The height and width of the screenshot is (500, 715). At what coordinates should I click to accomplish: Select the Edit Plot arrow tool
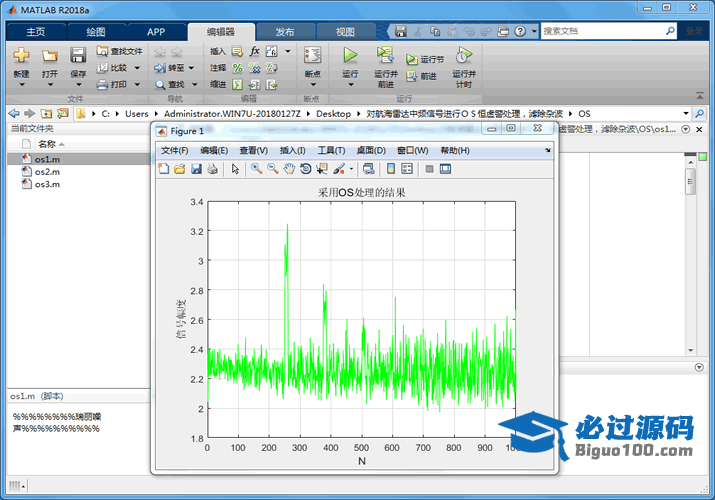[x=235, y=169]
